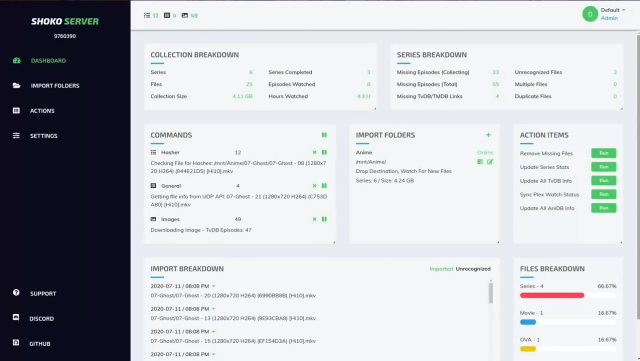Click the GitHub icon in sidebar
Image resolution: width=640 pixels, height=361 pixels.
tap(16, 342)
